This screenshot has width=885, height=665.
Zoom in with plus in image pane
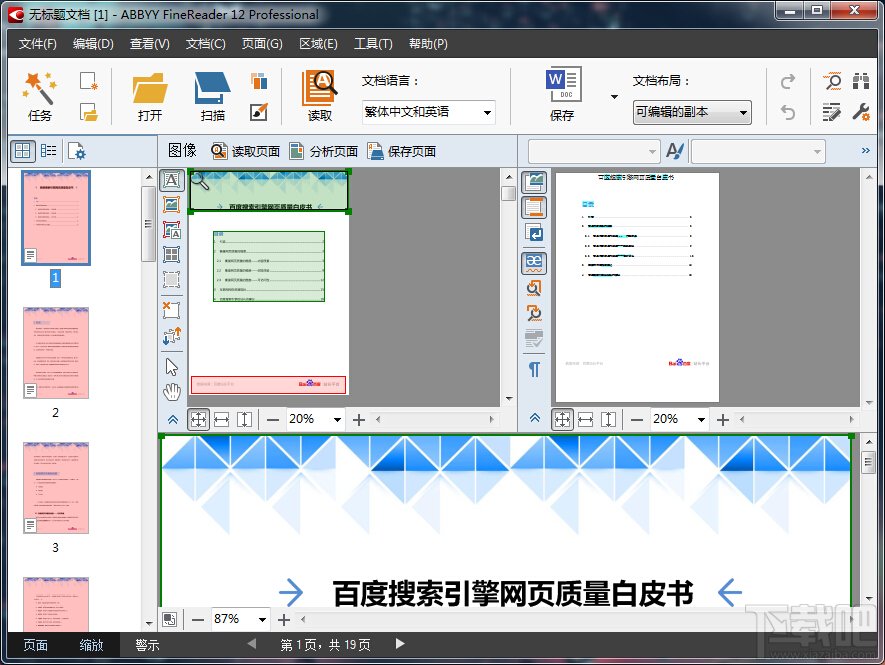pos(358,419)
